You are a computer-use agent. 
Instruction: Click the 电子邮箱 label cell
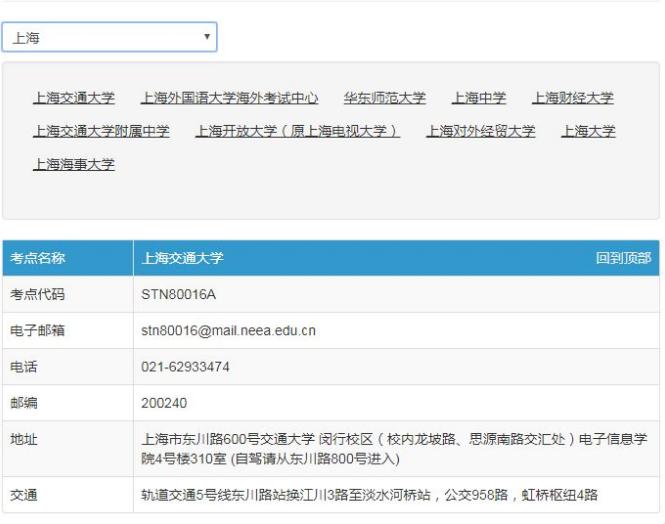(68, 330)
